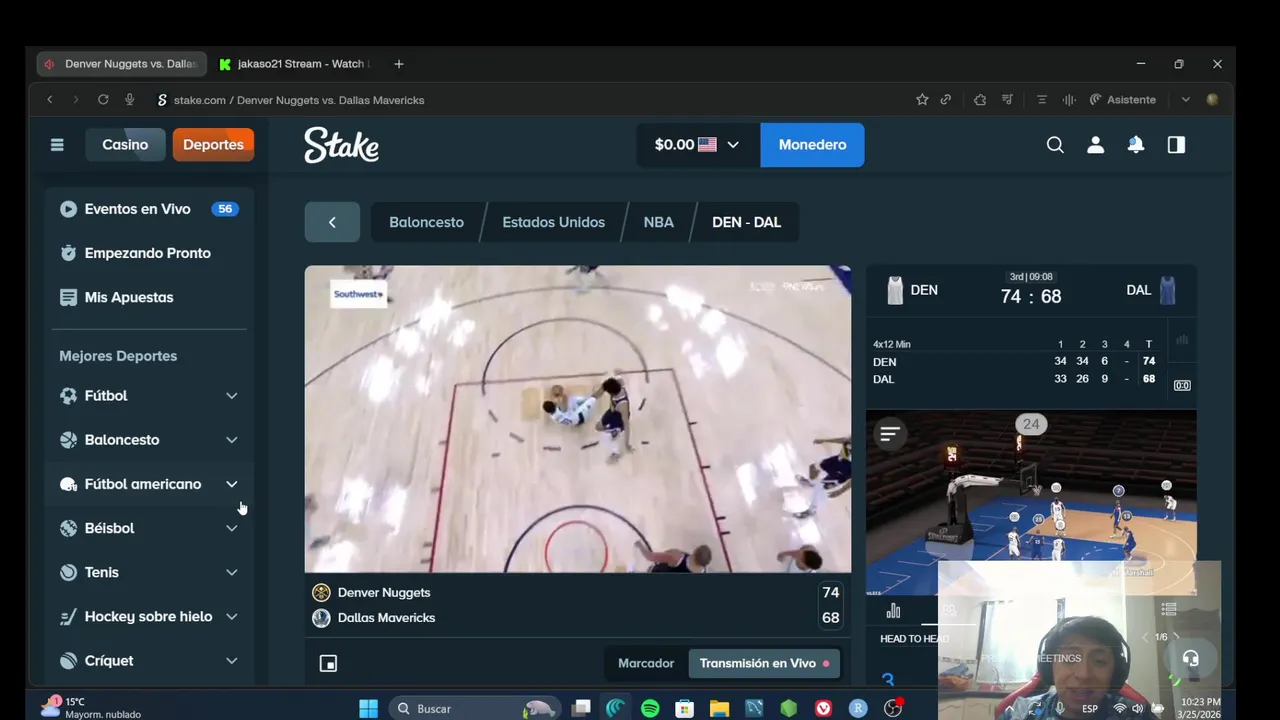
Task: Bookmark page with the star icon
Action: pyautogui.click(x=922, y=100)
